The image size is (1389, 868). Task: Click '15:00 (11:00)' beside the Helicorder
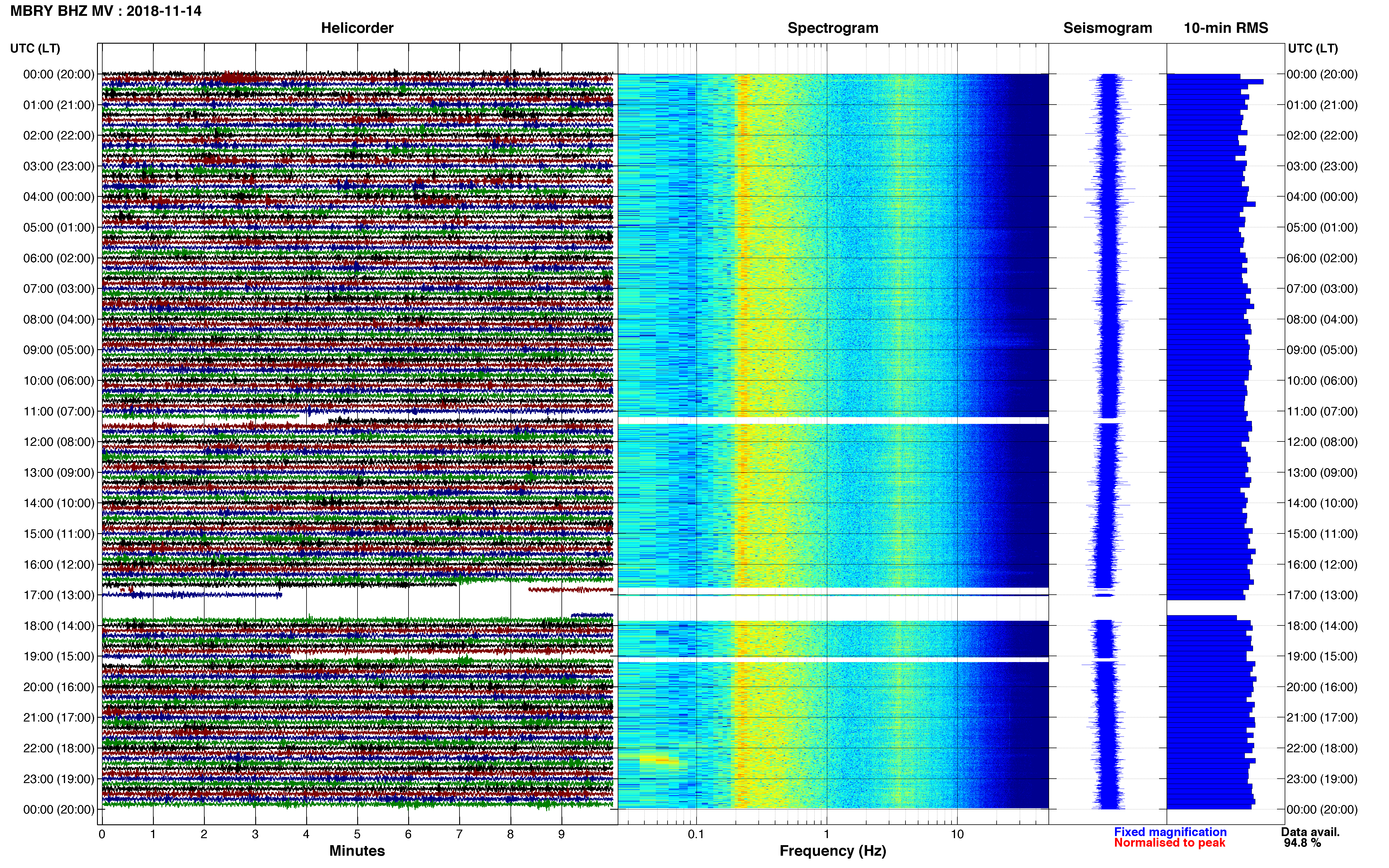pyautogui.click(x=59, y=534)
